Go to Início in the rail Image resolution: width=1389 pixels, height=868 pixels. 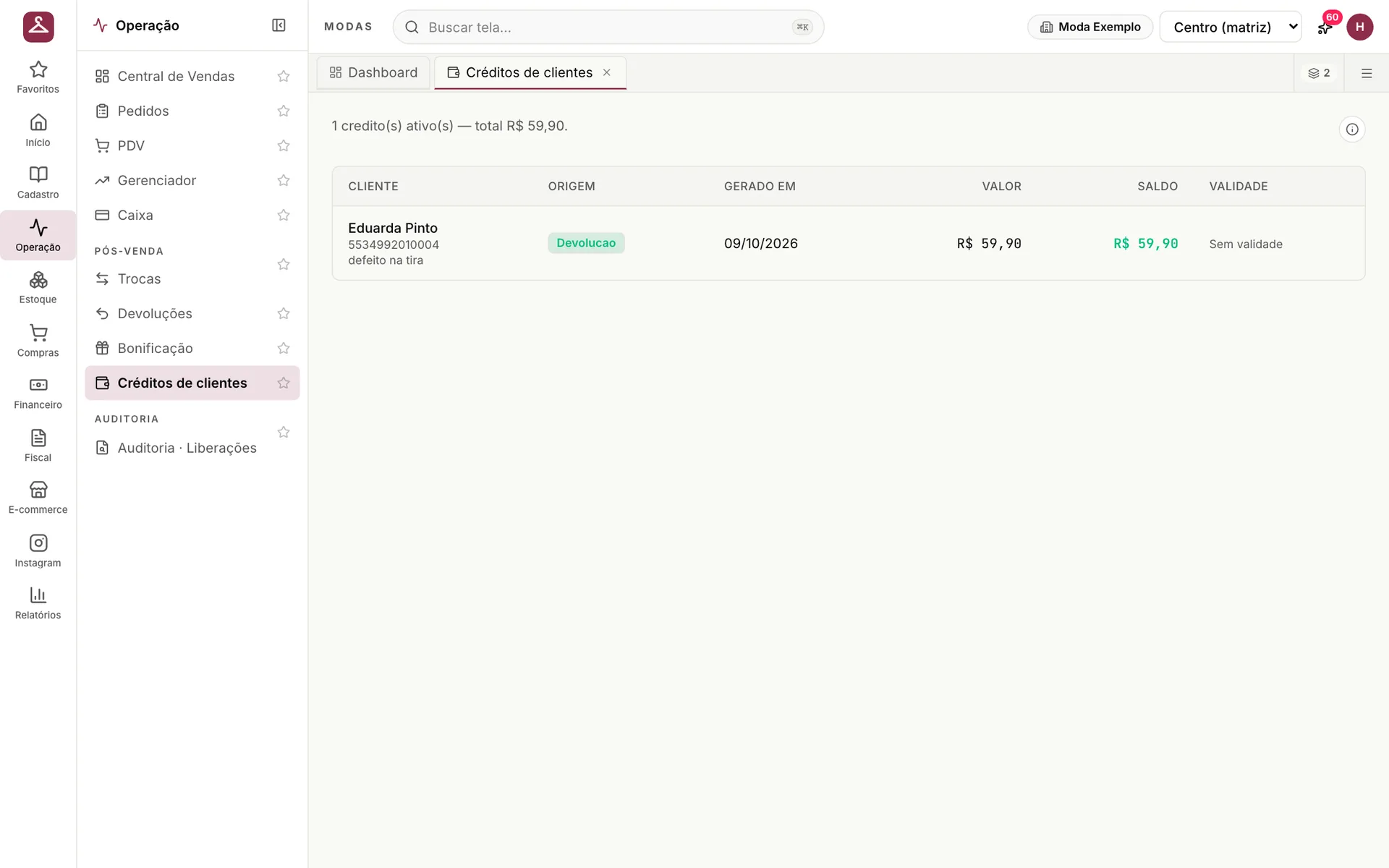38,130
